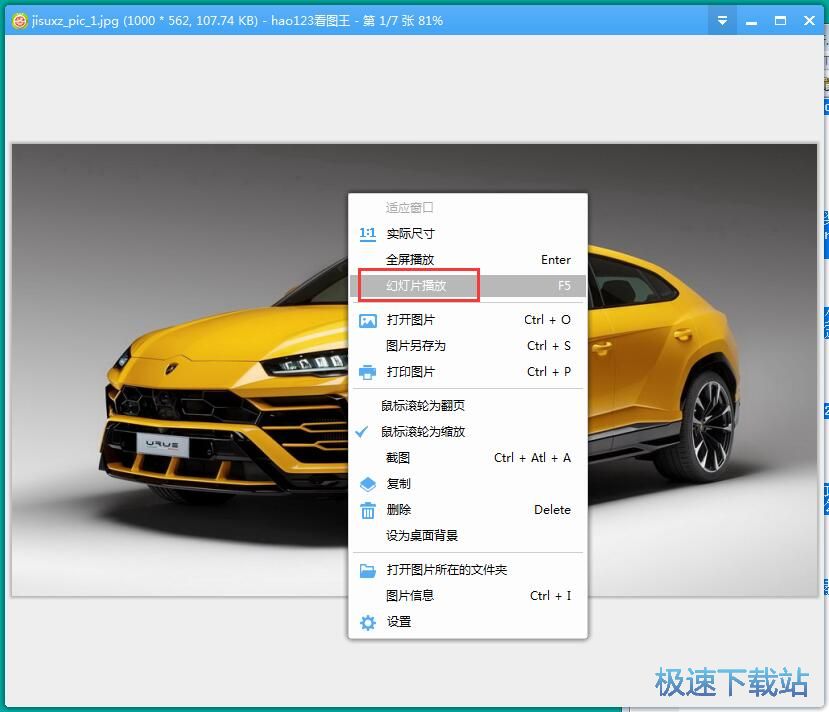Click the folder icon for 打开图片所在的文件夹

(x=368, y=569)
